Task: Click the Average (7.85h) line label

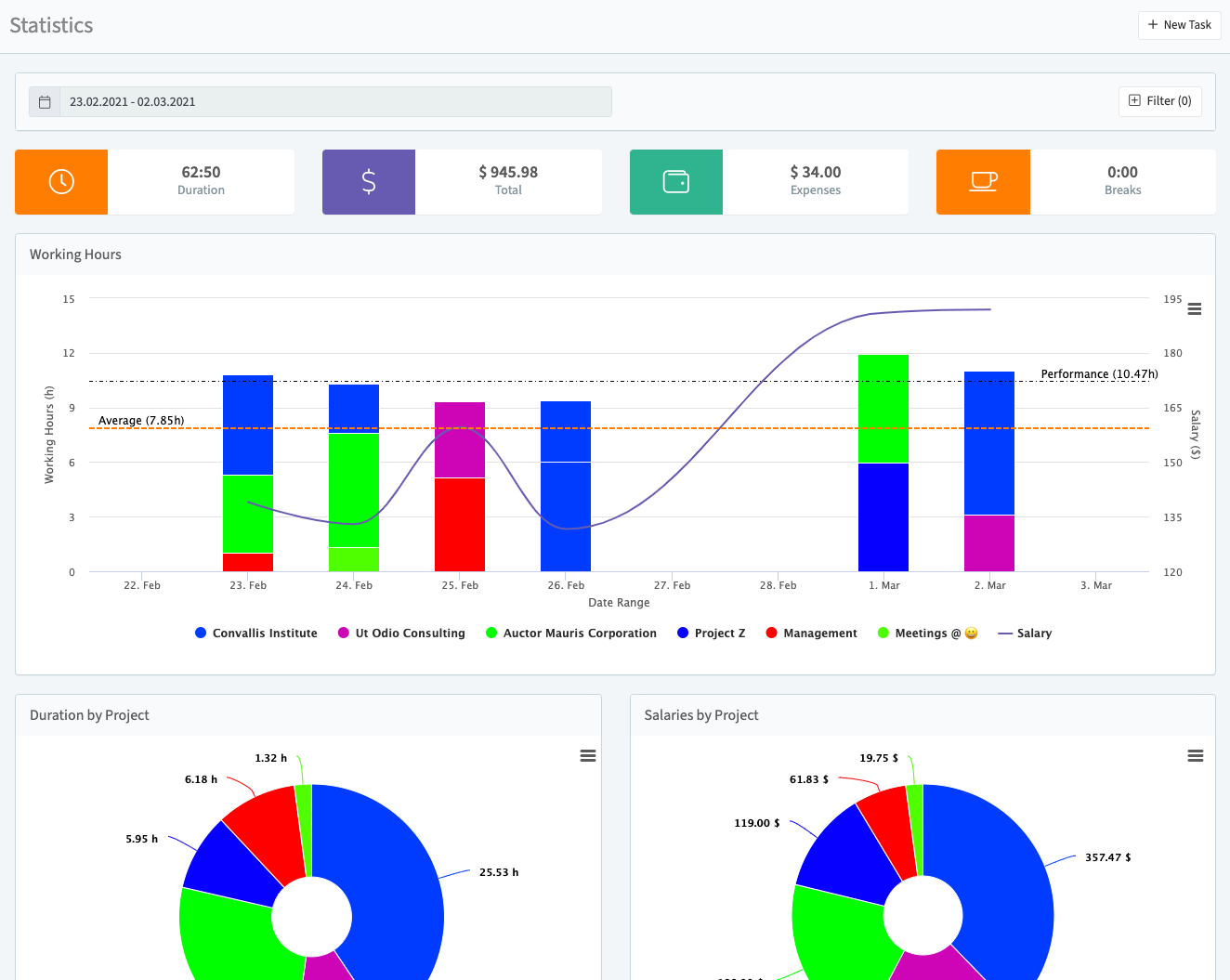Action: click(141, 421)
